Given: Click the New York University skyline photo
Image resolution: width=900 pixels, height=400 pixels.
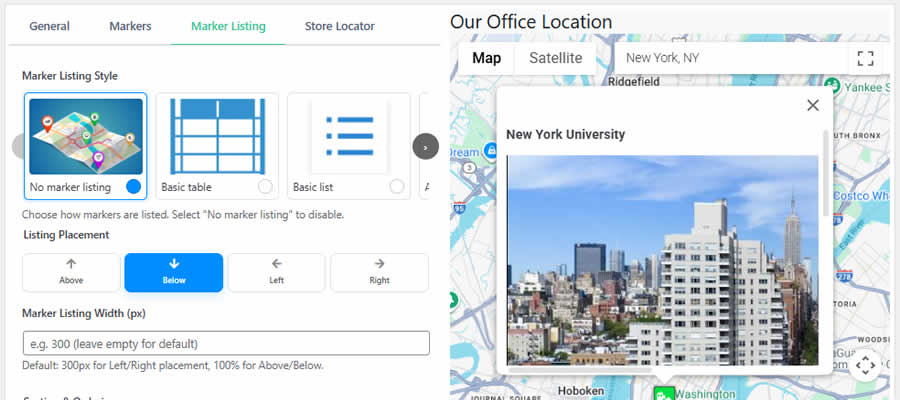Looking at the screenshot, I should pyautogui.click(x=663, y=260).
